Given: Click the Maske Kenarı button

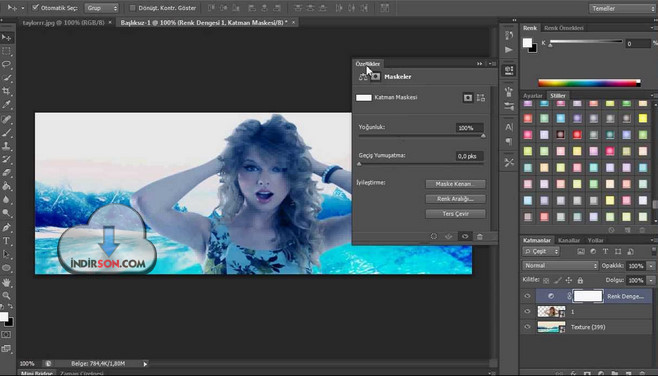Looking at the screenshot, I should [455, 184].
